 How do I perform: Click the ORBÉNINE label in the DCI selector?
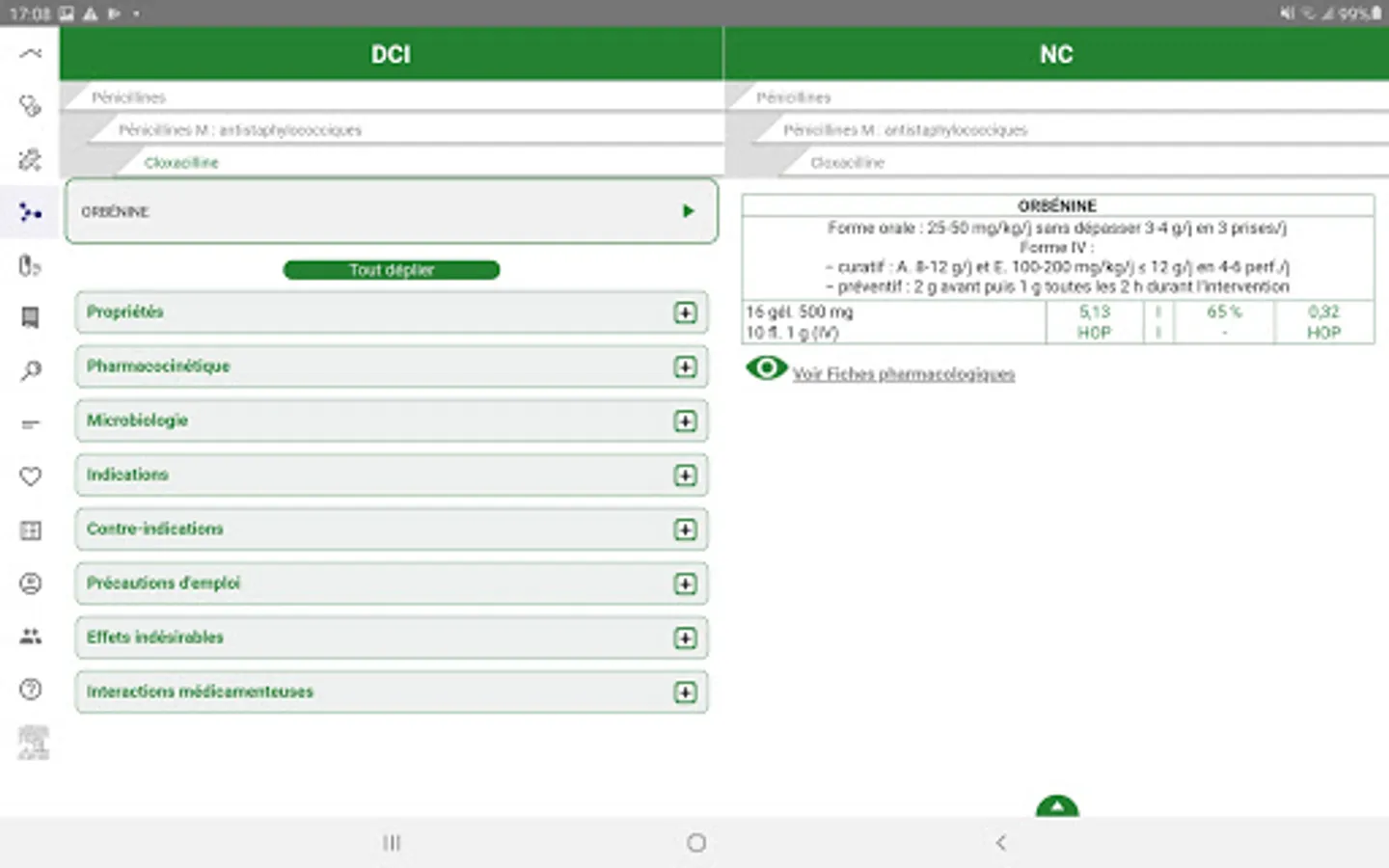pyautogui.click(x=115, y=211)
